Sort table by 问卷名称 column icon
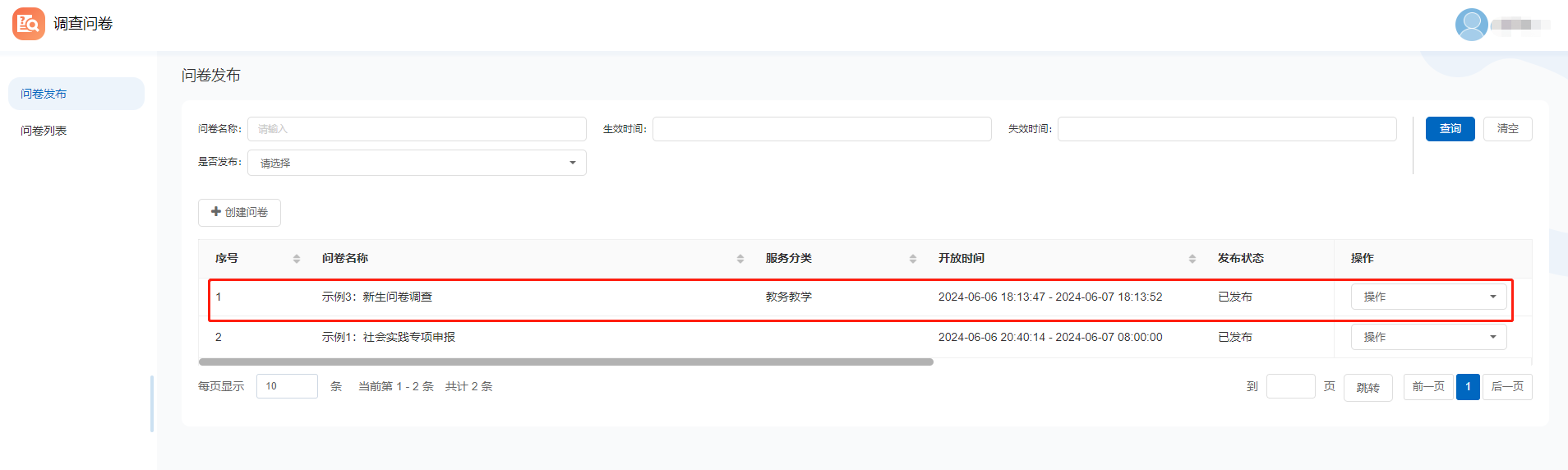 (740, 259)
